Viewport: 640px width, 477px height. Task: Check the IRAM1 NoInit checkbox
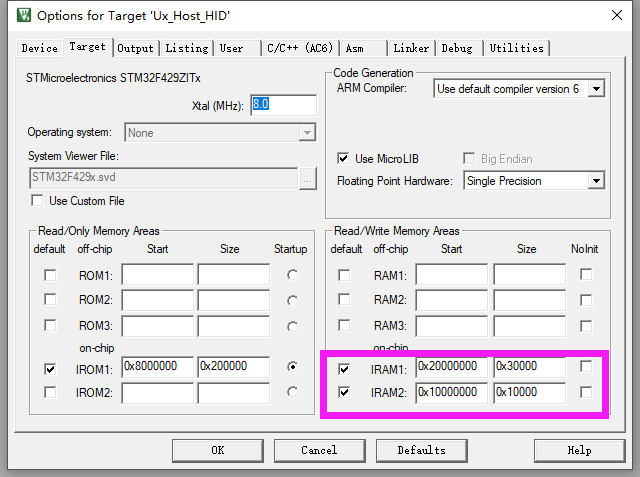click(x=586, y=367)
